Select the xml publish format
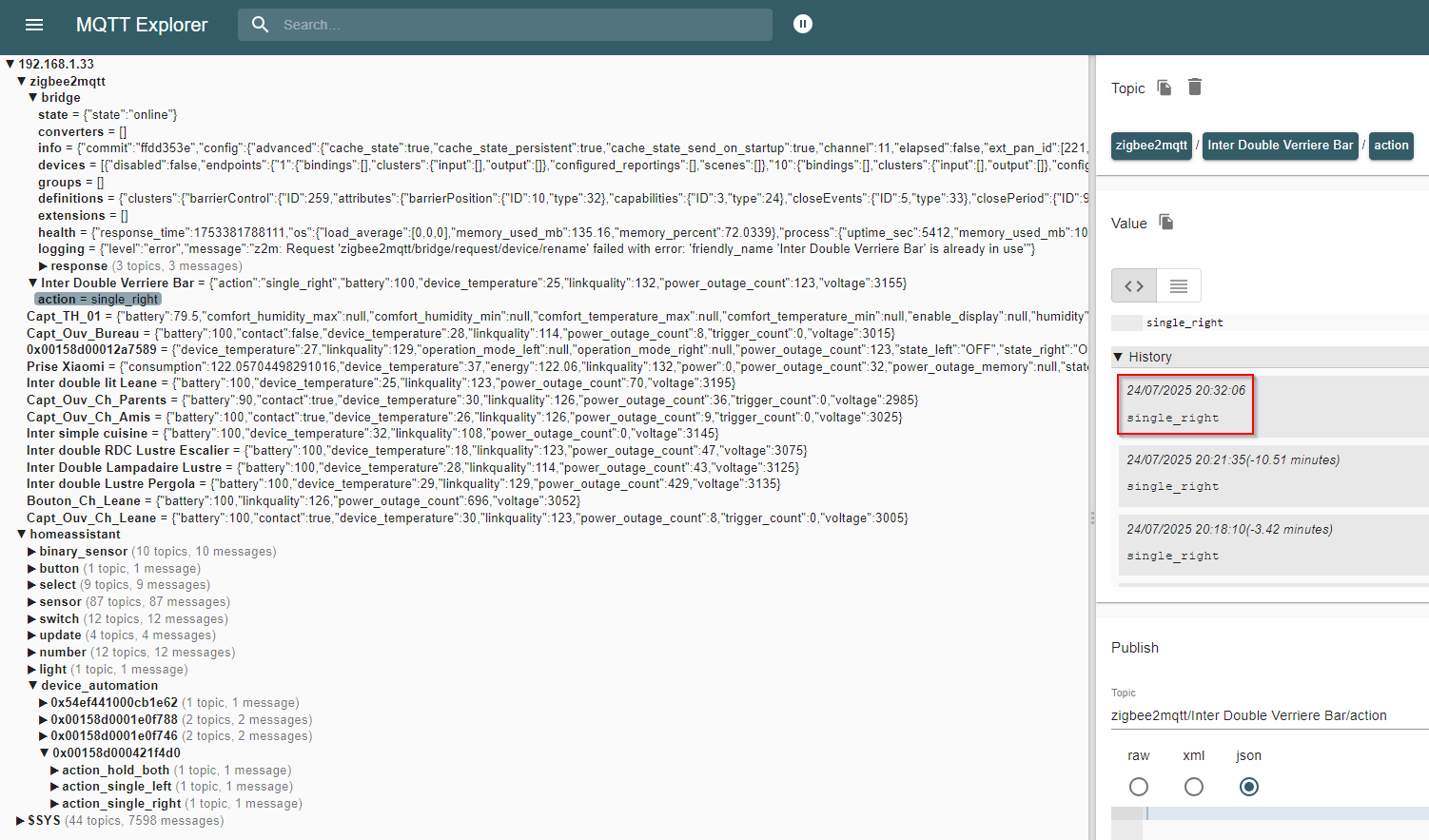 (x=1194, y=787)
